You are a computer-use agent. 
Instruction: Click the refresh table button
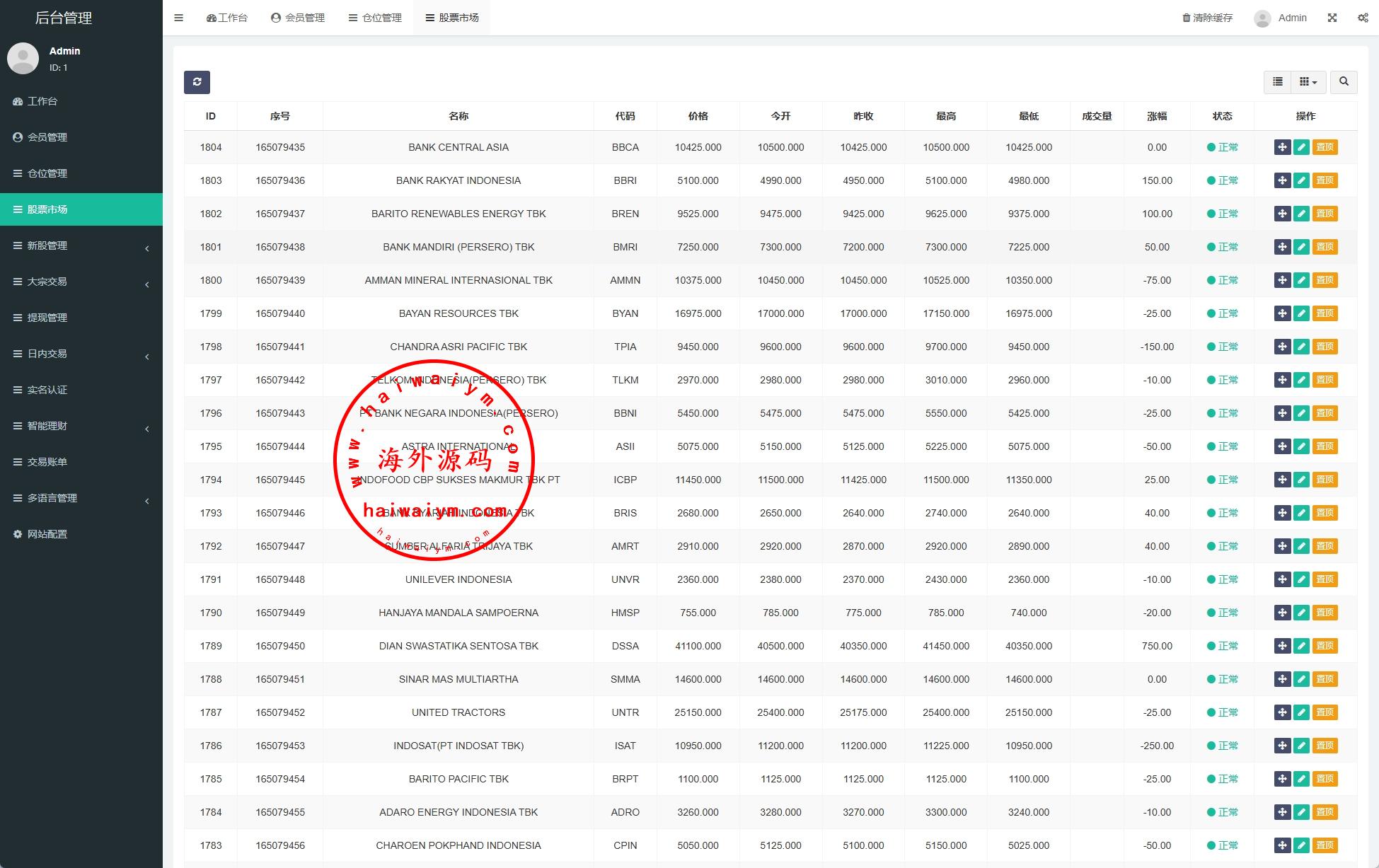click(197, 82)
